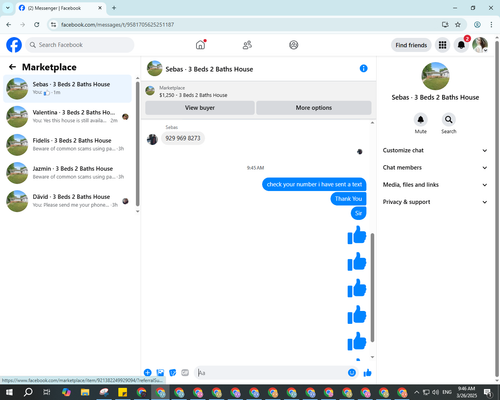The height and width of the screenshot is (400, 500).
Task: Click the Chrome address bar URL
Action: [117, 25]
